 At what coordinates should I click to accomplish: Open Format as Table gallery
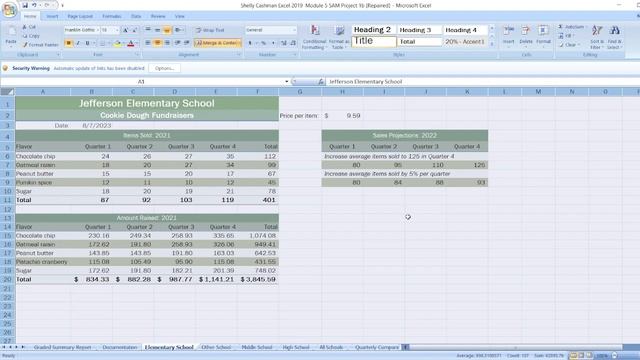point(339,37)
